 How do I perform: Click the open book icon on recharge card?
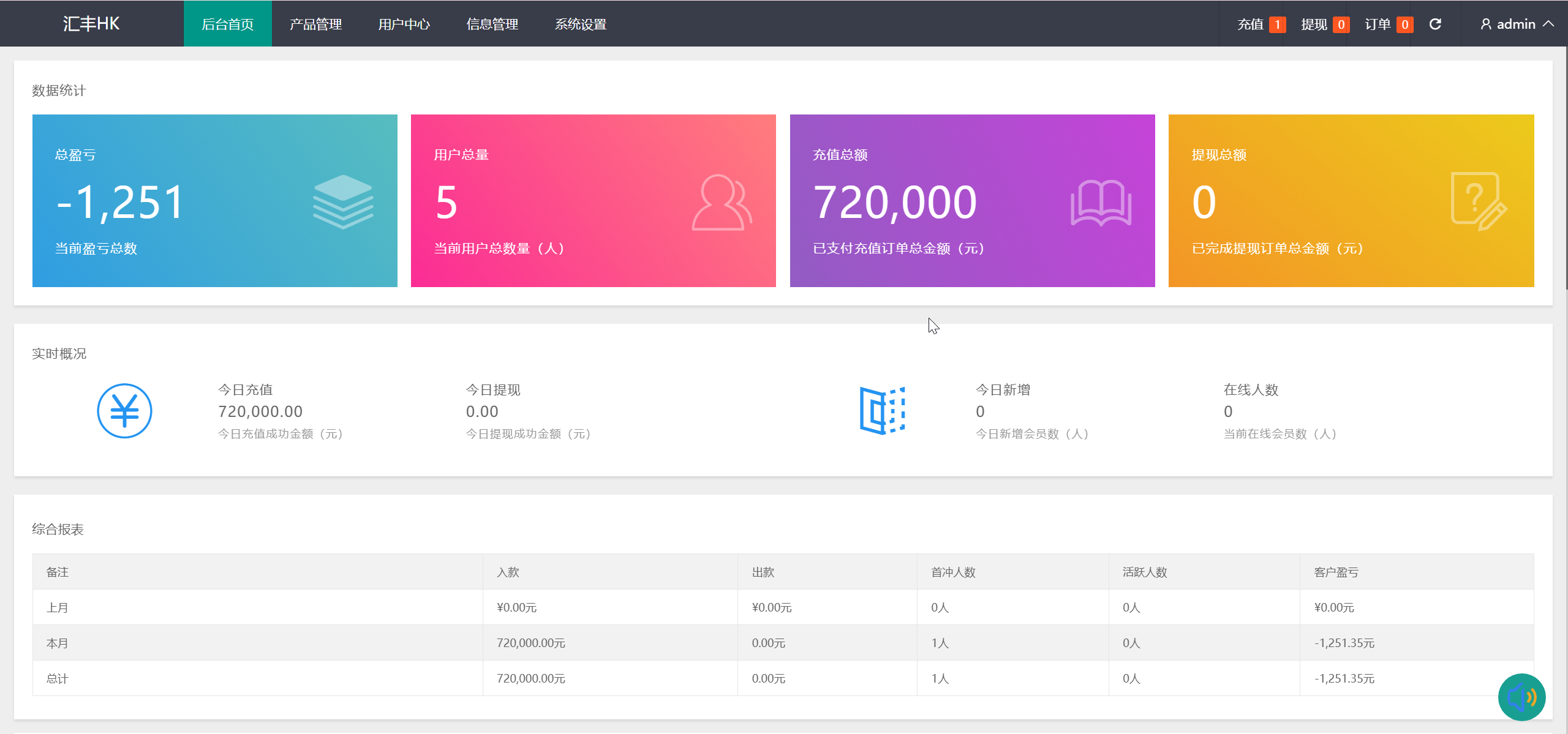coord(1101,203)
